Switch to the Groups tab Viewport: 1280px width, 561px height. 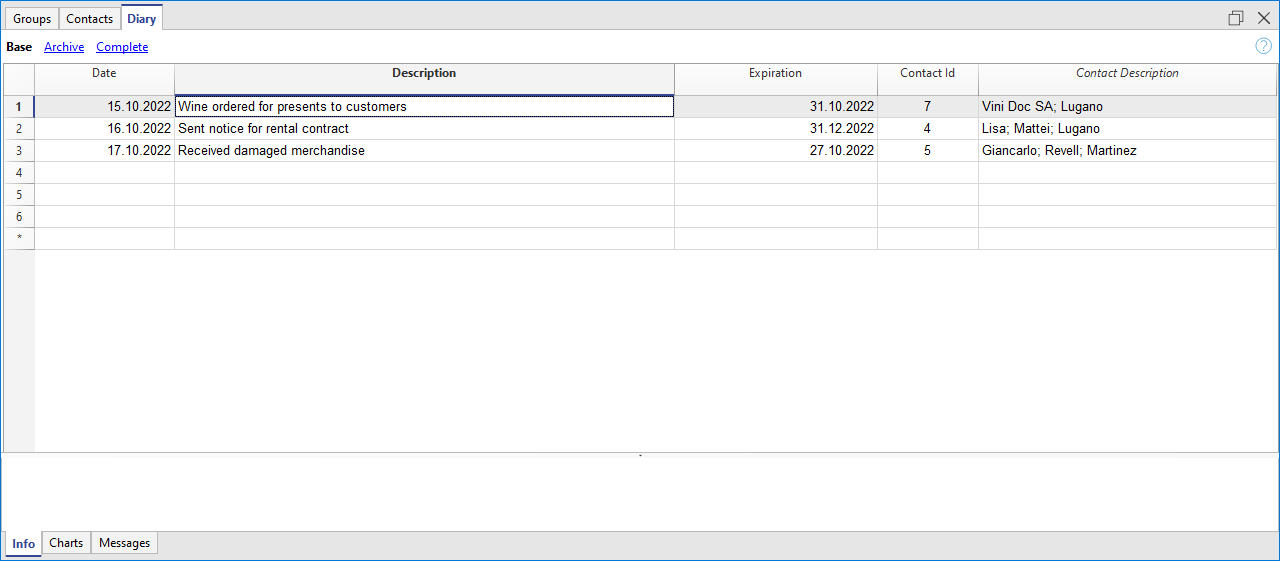click(32, 19)
